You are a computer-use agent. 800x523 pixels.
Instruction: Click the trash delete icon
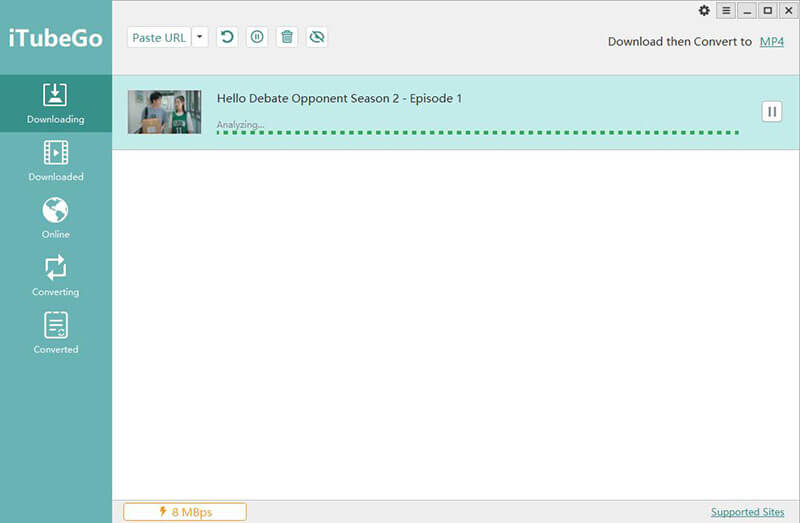tap(287, 37)
